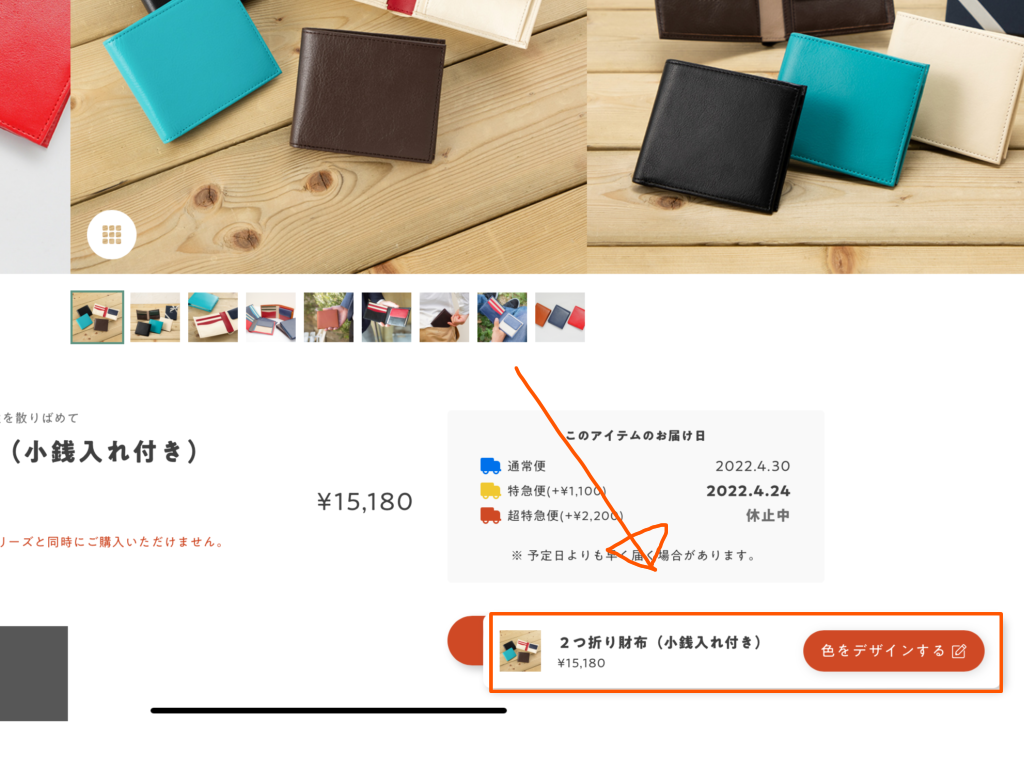Click the edit pencil icon on design button
Screen dimensions: 1024x768
[959, 650]
